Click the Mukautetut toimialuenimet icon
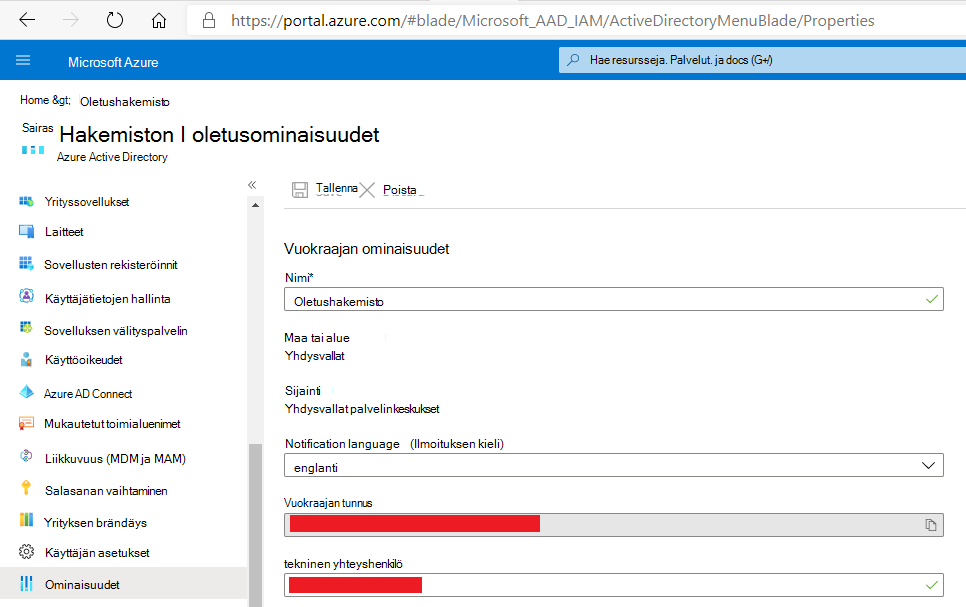 [26, 423]
